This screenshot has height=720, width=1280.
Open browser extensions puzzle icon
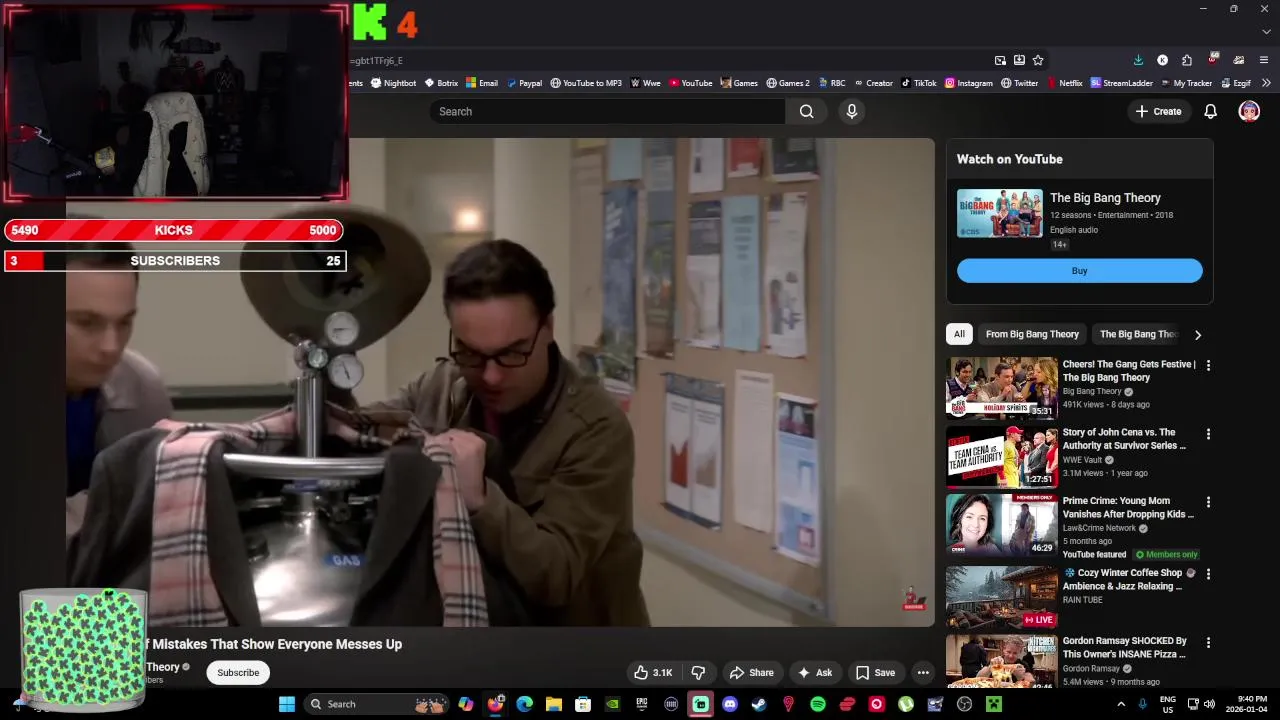point(1187,60)
